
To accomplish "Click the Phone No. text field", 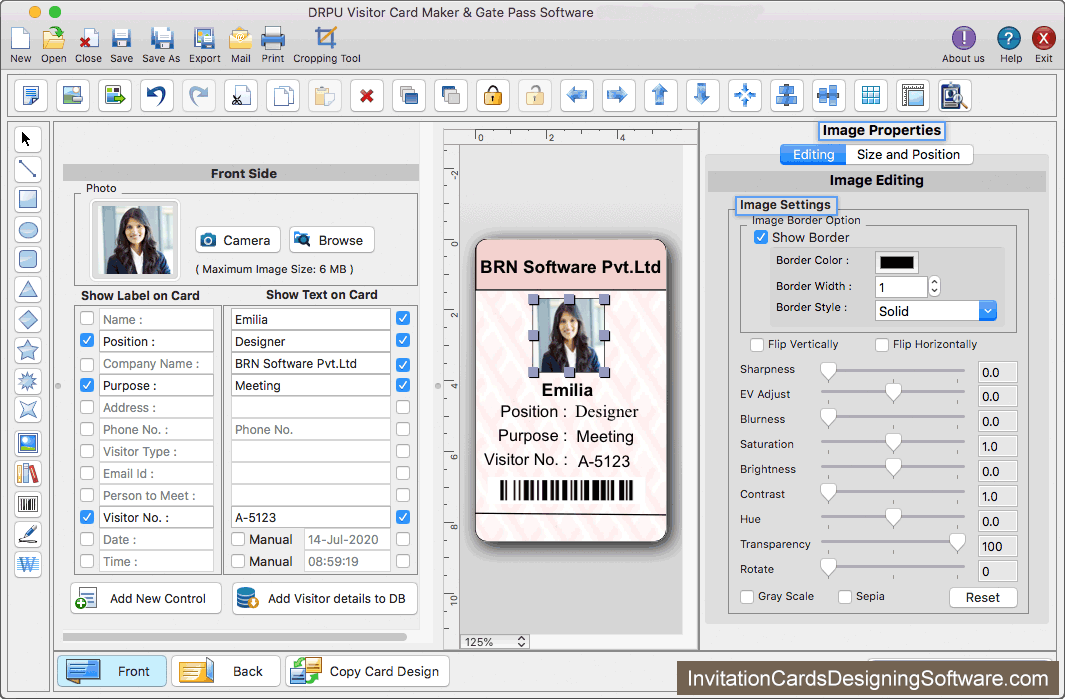I will [x=311, y=429].
